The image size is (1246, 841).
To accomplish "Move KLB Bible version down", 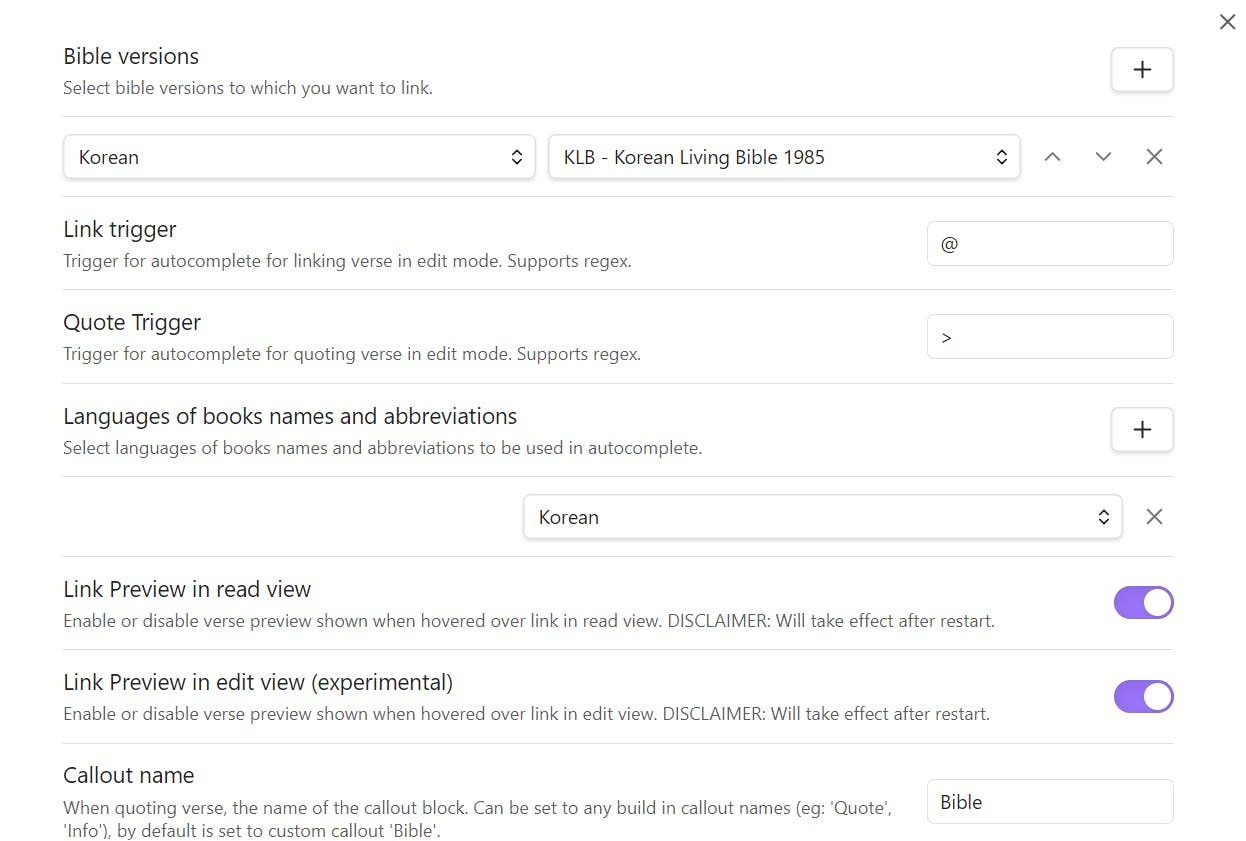I will tap(1103, 157).
